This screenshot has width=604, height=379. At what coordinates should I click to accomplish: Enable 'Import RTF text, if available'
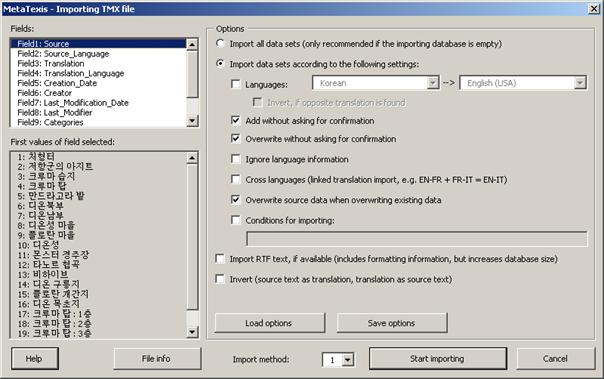(x=220, y=258)
